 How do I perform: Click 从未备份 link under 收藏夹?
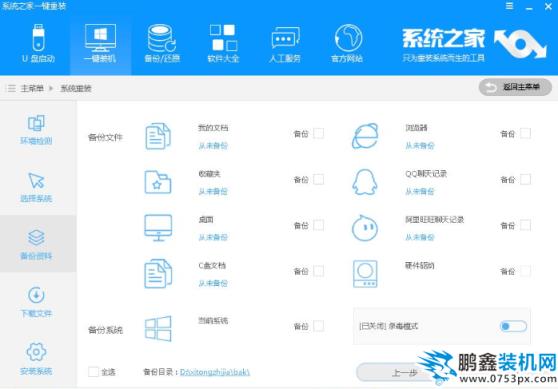(213, 191)
